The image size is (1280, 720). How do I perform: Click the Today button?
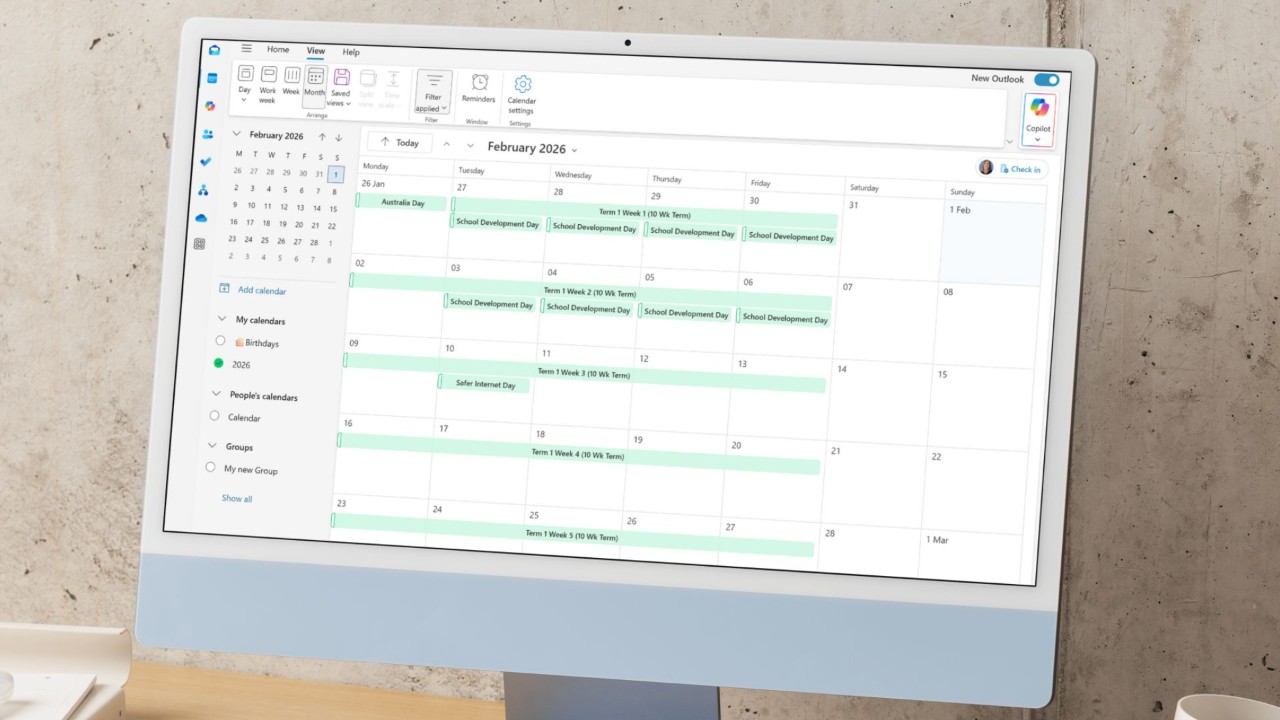[399, 142]
